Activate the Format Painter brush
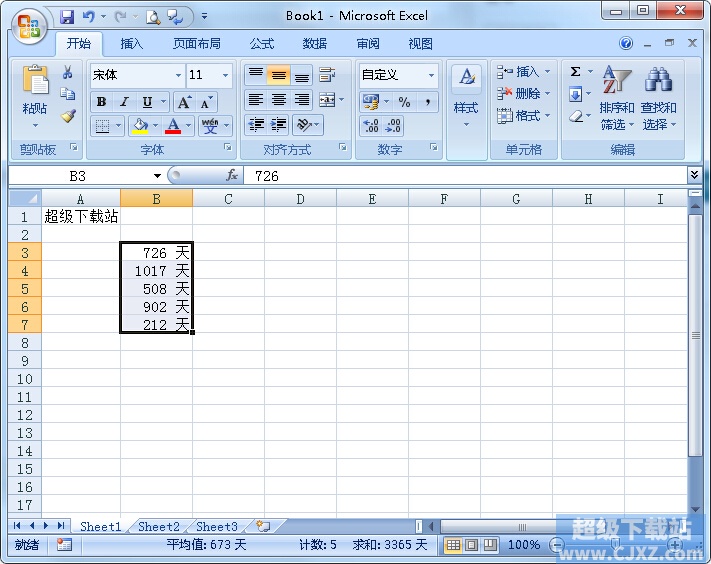Image resolution: width=711 pixels, height=564 pixels. pos(68,116)
